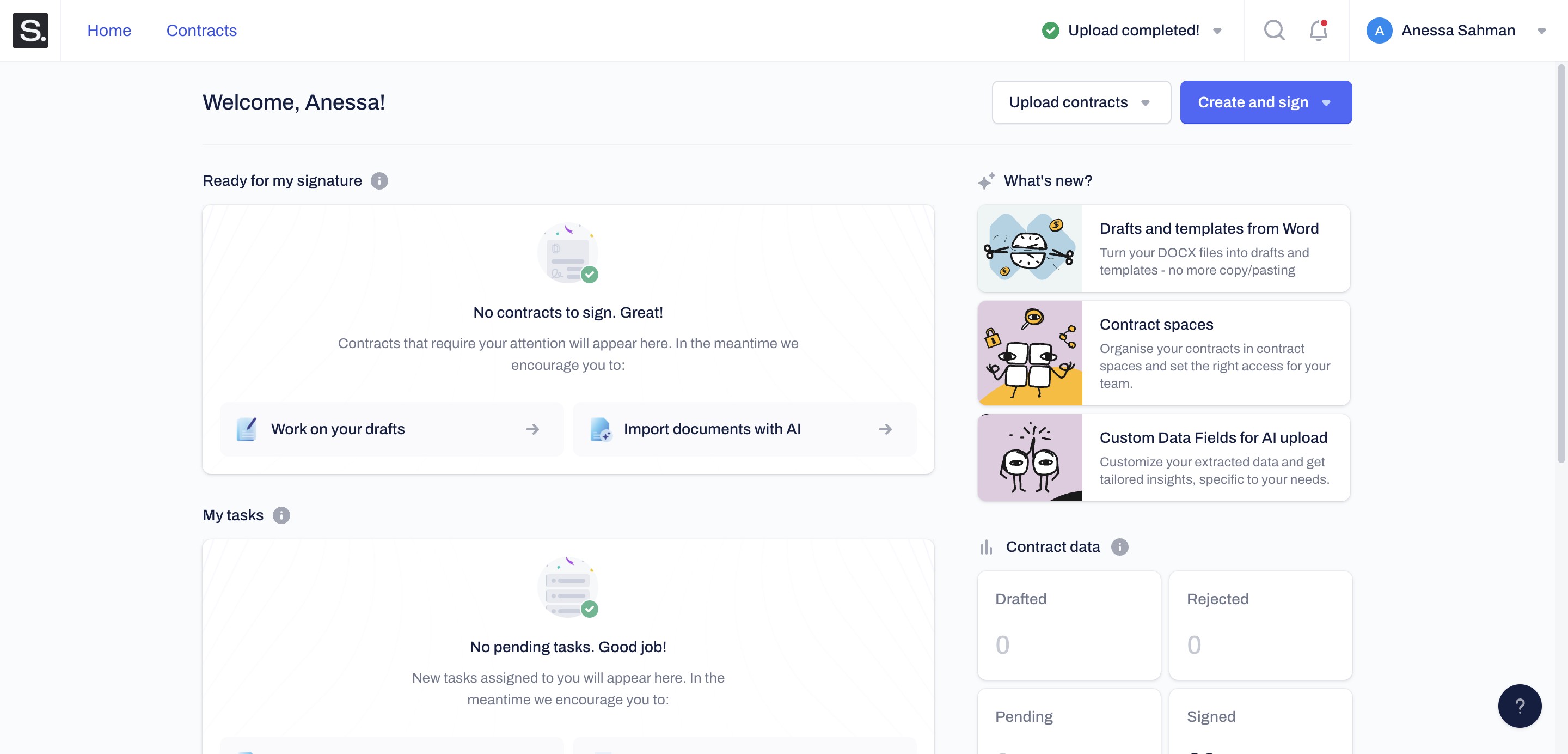
Task: Click the Anessa Sahman avatar icon
Action: tap(1379, 31)
